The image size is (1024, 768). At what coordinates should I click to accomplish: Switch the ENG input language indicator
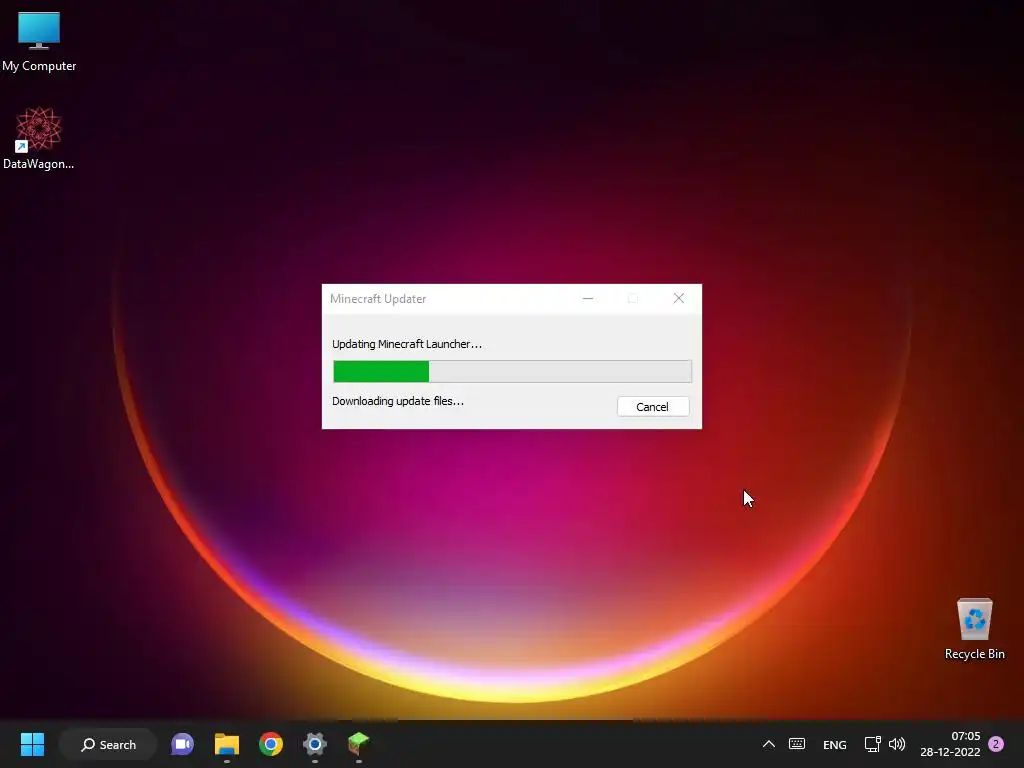[835, 744]
